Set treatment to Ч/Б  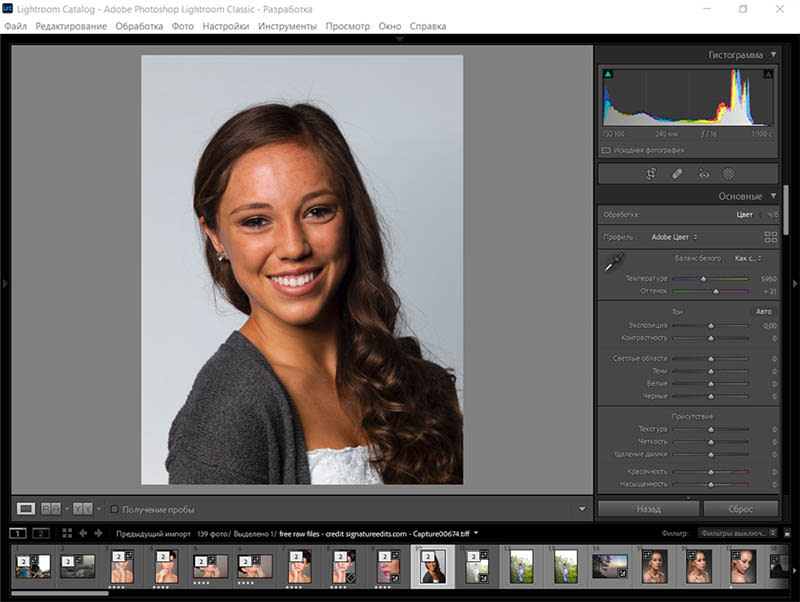click(772, 215)
